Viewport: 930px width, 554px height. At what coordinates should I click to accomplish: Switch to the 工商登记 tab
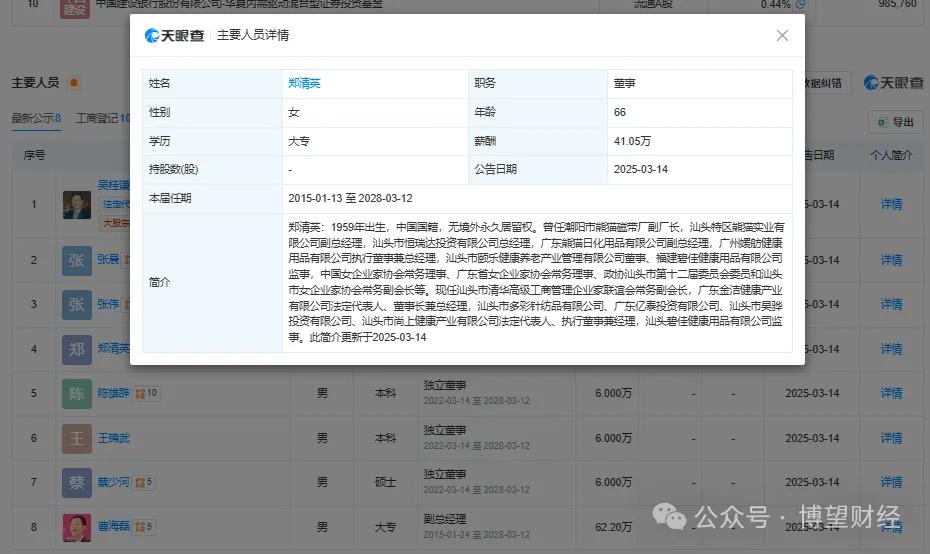click(103, 118)
